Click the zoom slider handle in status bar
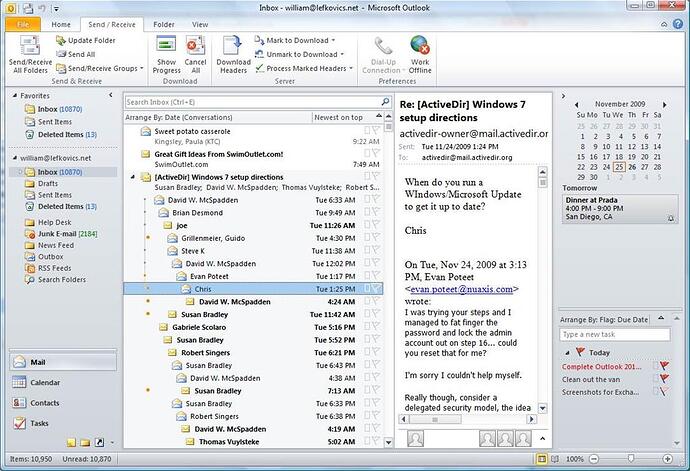This screenshot has width=690, height=471. [631, 459]
